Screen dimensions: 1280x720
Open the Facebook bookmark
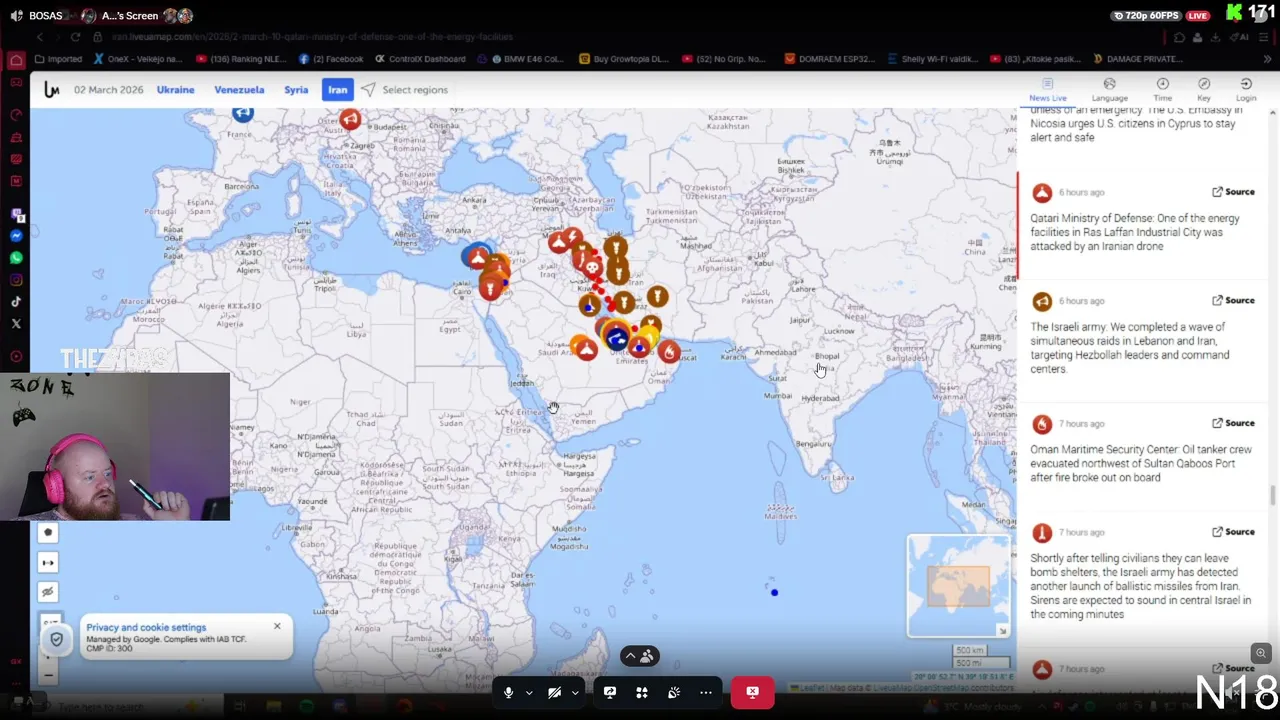[331, 59]
